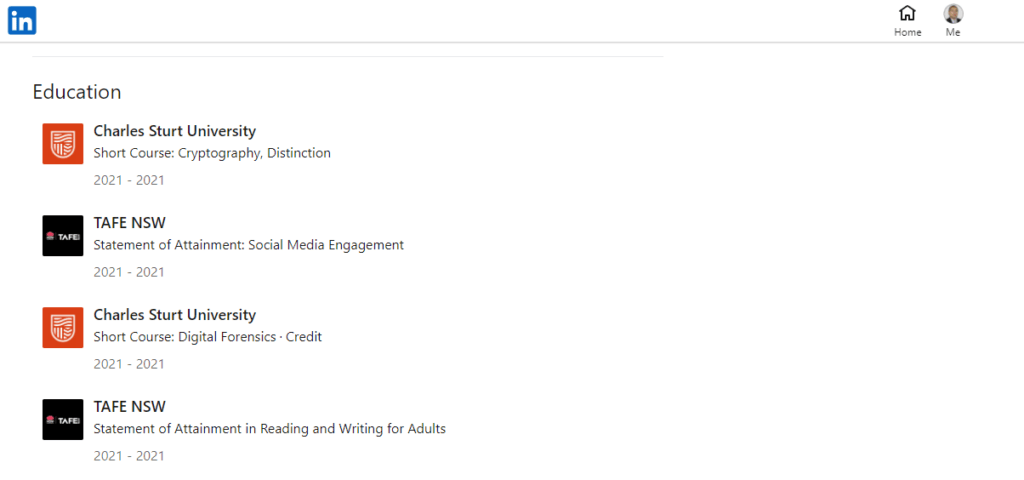
Task: Click first Charles Sturt University logo
Action: pos(63,144)
